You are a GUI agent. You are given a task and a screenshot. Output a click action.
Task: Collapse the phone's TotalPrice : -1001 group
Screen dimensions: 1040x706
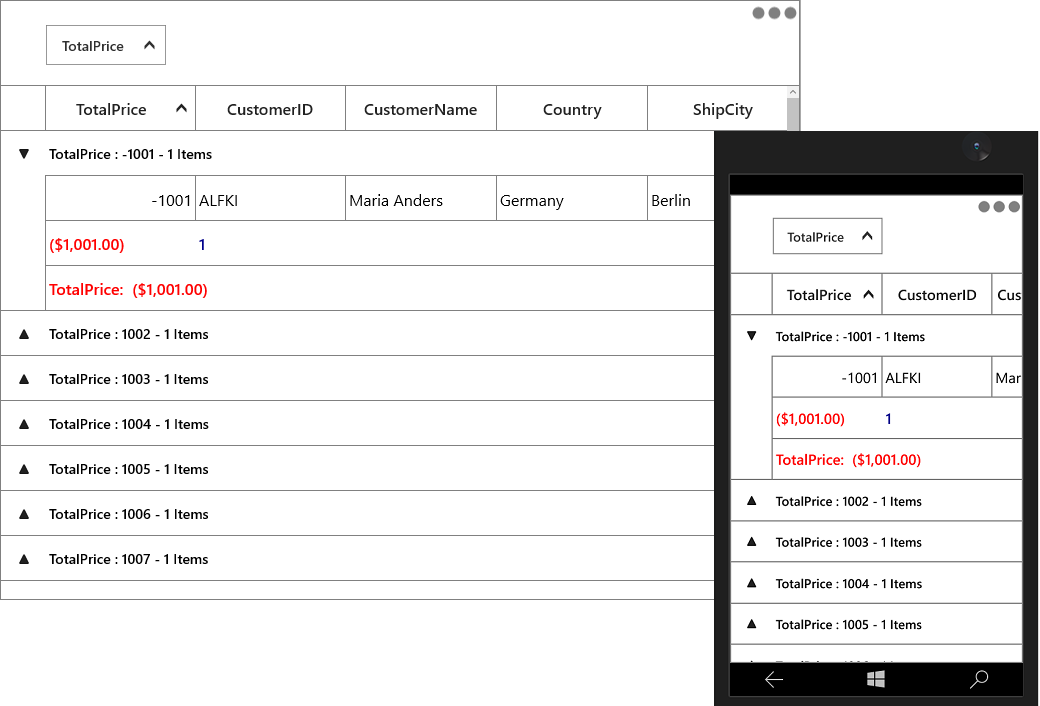751,336
